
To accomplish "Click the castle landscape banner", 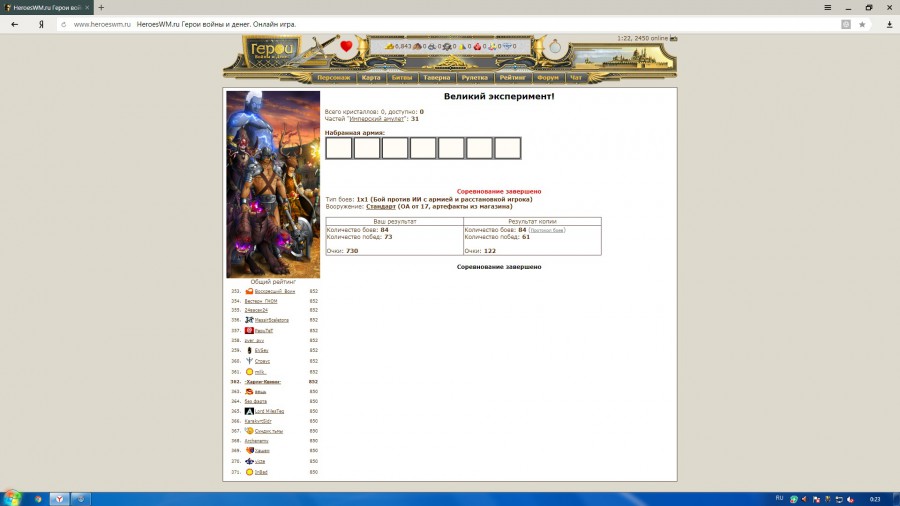I will click(x=622, y=57).
